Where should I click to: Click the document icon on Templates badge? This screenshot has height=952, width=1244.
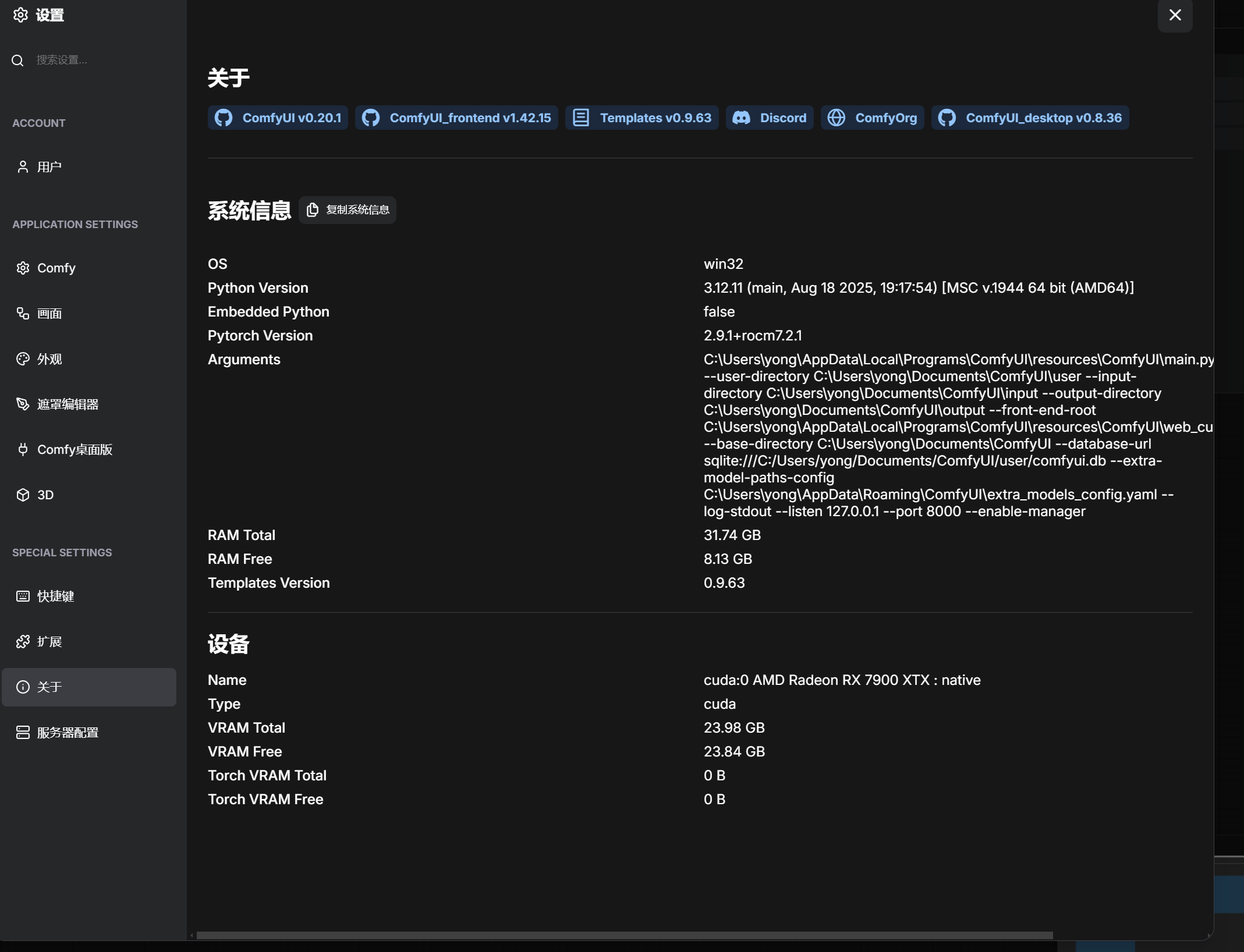tap(581, 118)
